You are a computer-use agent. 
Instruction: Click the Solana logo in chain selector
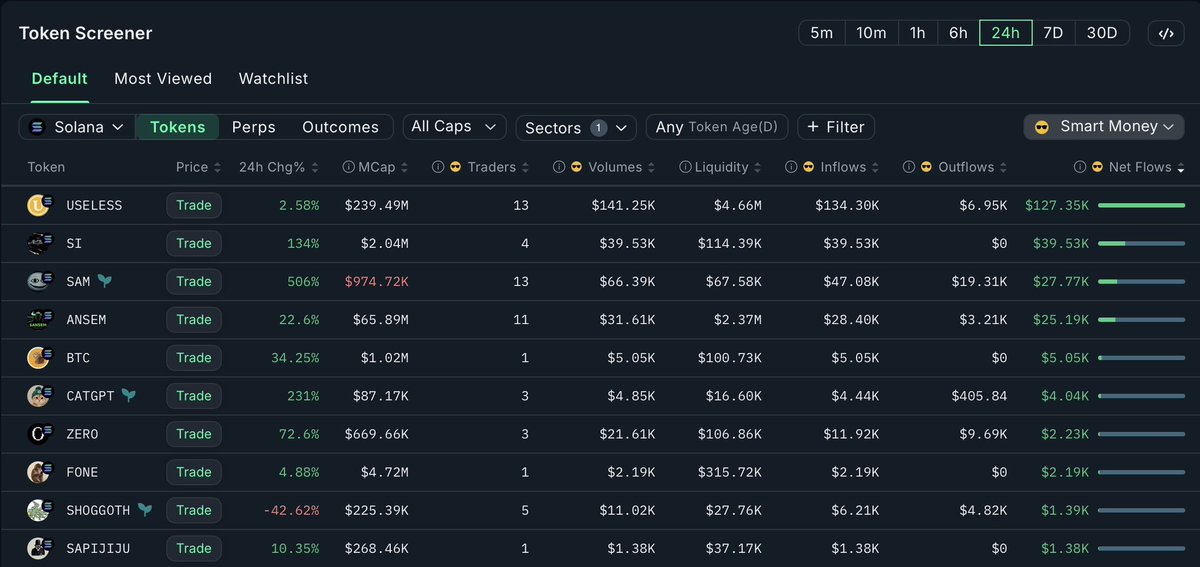[x=39, y=127]
